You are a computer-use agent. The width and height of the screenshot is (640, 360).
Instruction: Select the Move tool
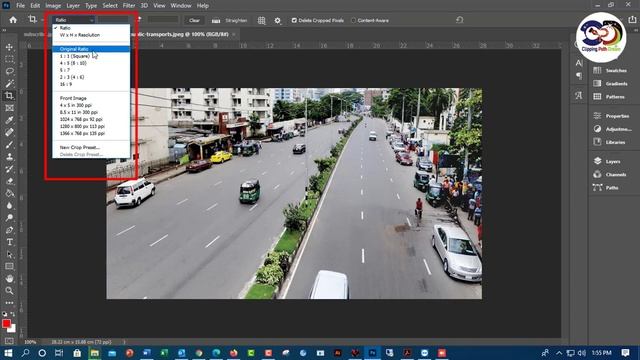[9, 47]
